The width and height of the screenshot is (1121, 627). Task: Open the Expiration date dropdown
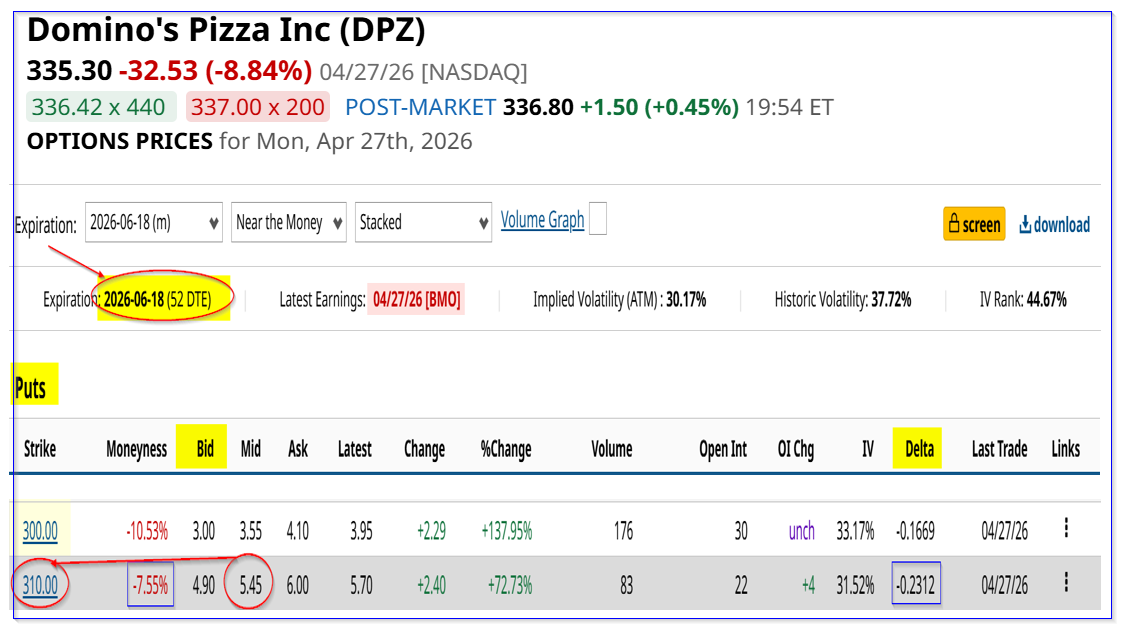pyautogui.click(x=154, y=222)
